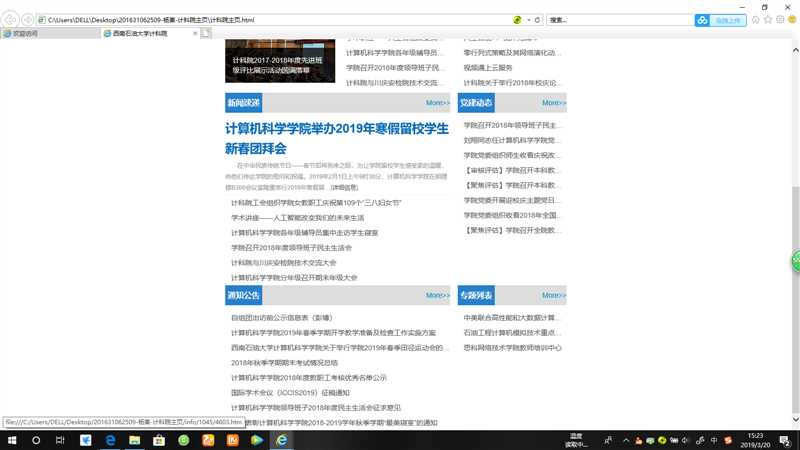The image size is (800, 450).
Task: Open 刘明同志任计算机科学学院 item
Action: point(512,140)
